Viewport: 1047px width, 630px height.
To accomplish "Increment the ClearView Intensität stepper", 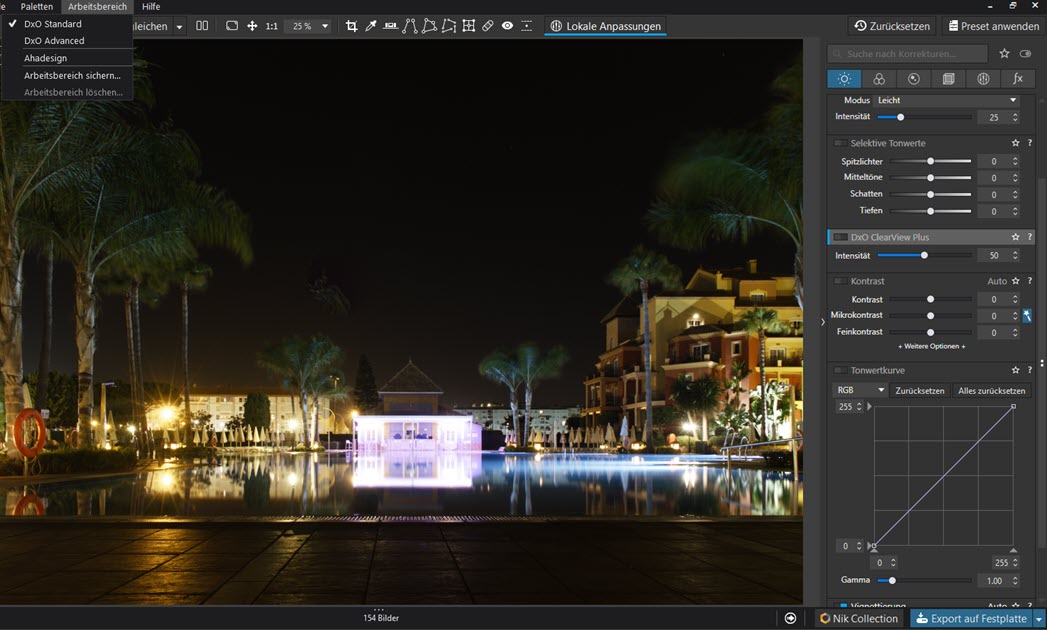I will 1015,253.
